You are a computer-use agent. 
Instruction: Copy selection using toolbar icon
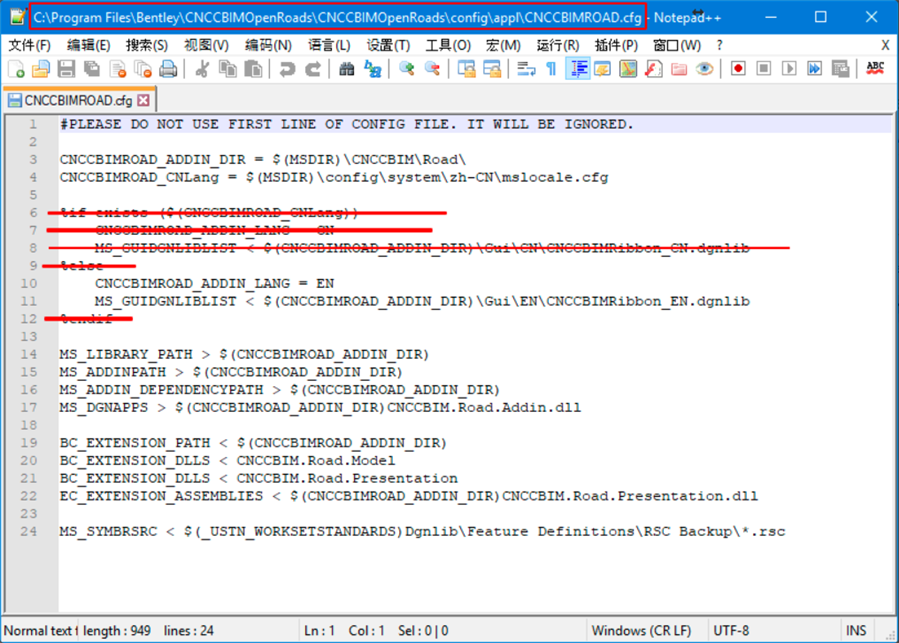click(x=228, y=69)
